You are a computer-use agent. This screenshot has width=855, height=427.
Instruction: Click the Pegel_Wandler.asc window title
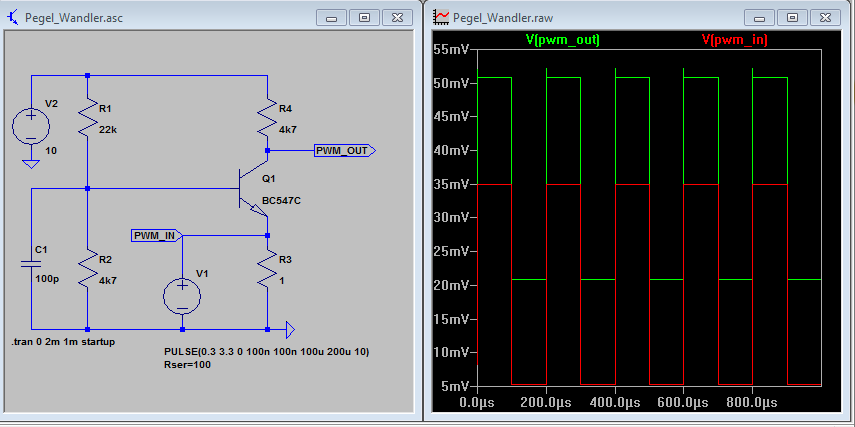coord(74,17)
